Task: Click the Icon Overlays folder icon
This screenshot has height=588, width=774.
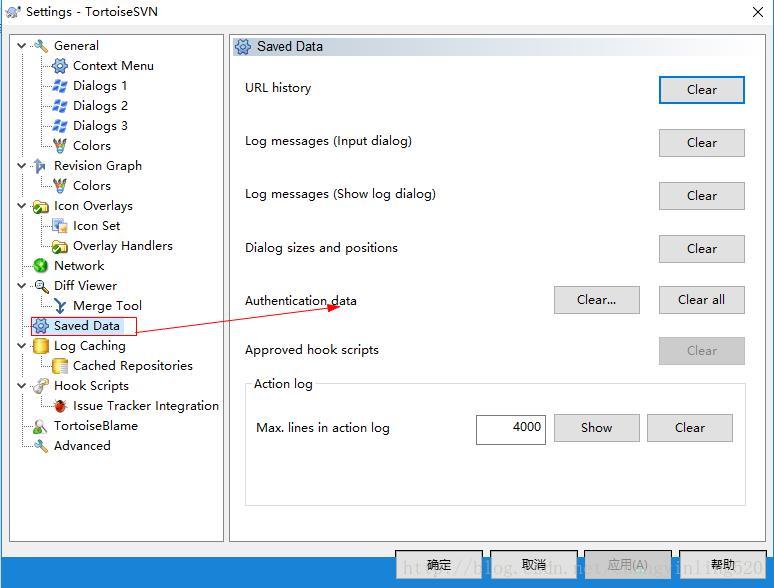Action: pos(40,206)
